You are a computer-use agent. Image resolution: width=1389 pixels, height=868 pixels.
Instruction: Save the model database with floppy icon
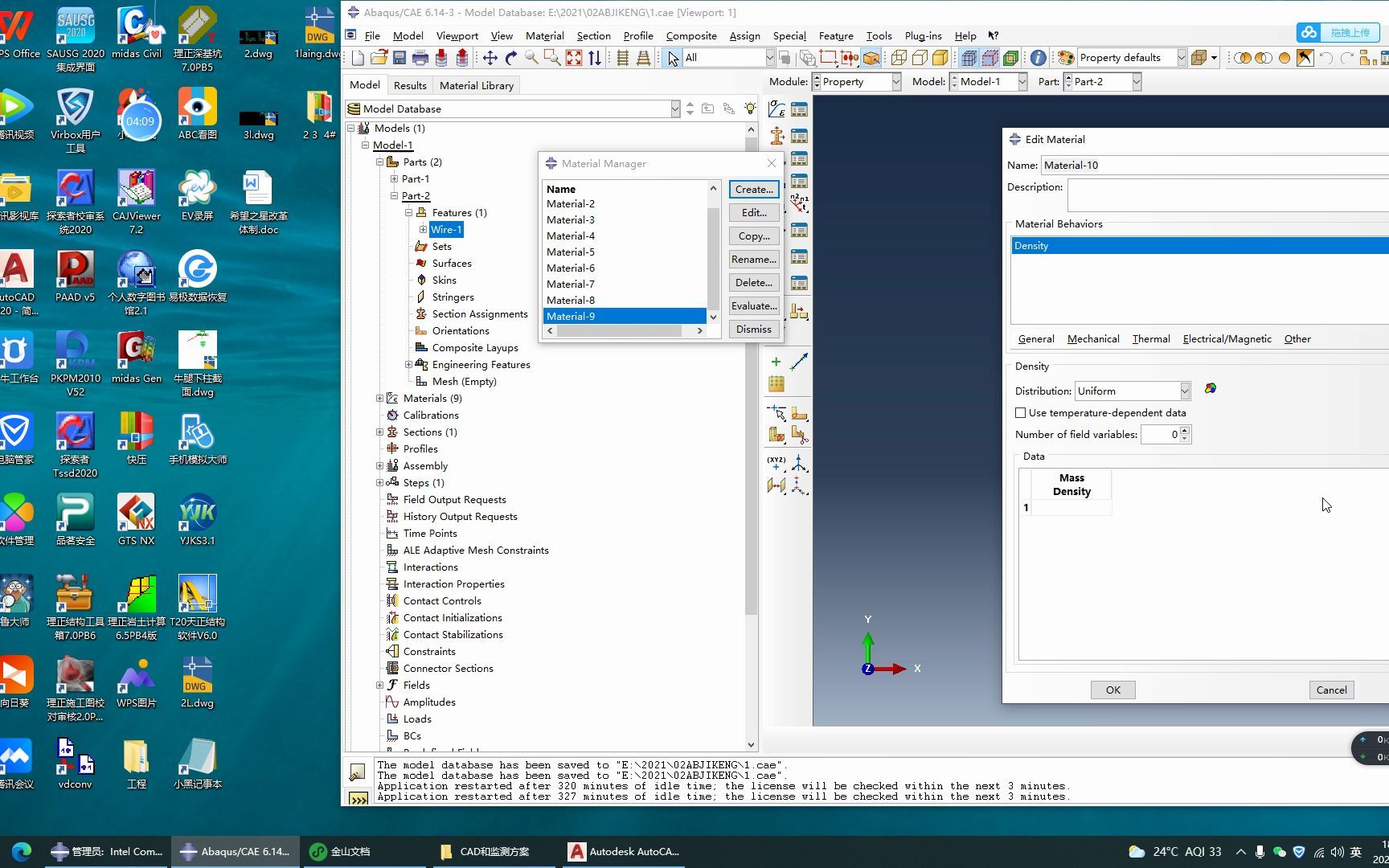[x=399, y=58]
